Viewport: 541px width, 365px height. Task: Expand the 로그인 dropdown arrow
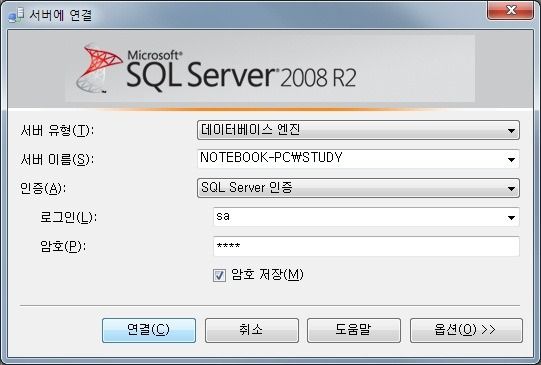point(511,217)
